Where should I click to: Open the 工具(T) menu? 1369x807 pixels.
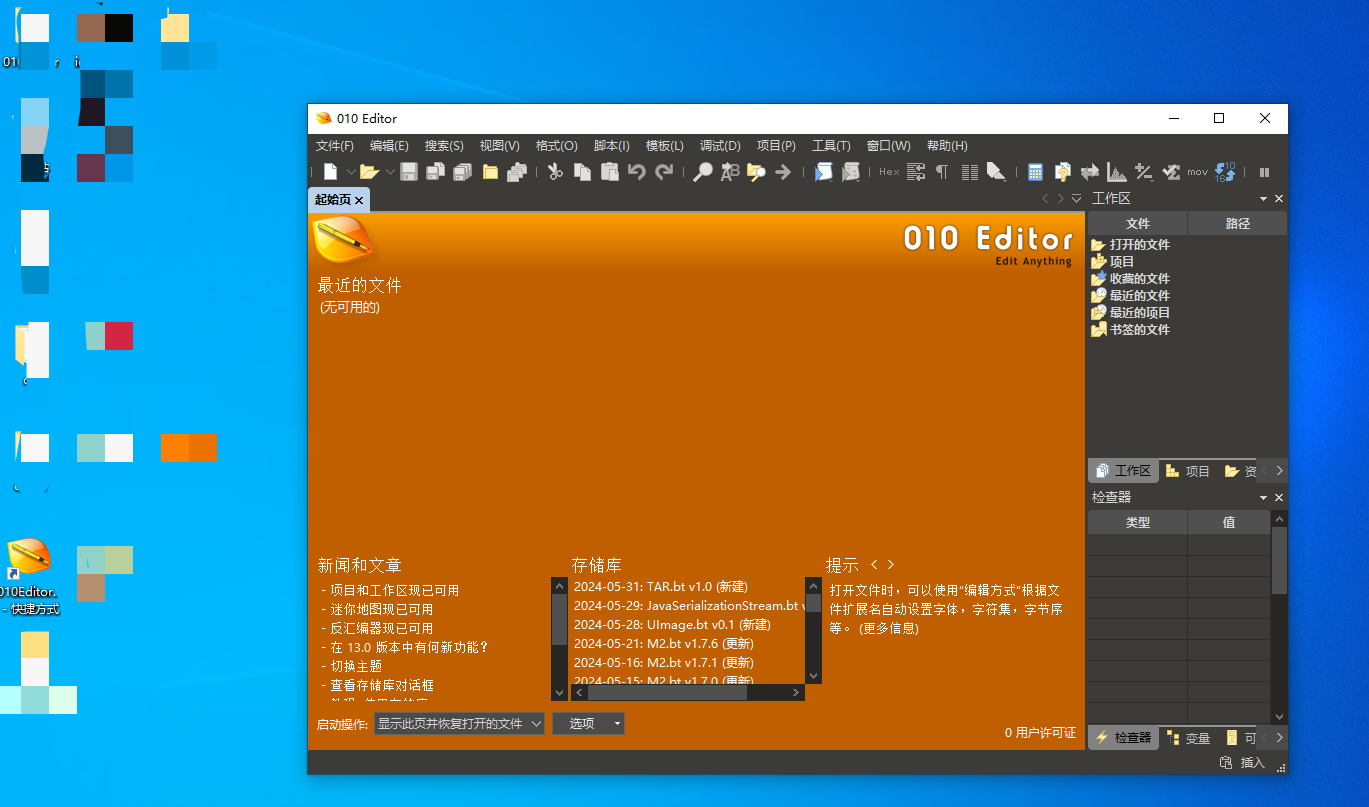coord(831,146)
